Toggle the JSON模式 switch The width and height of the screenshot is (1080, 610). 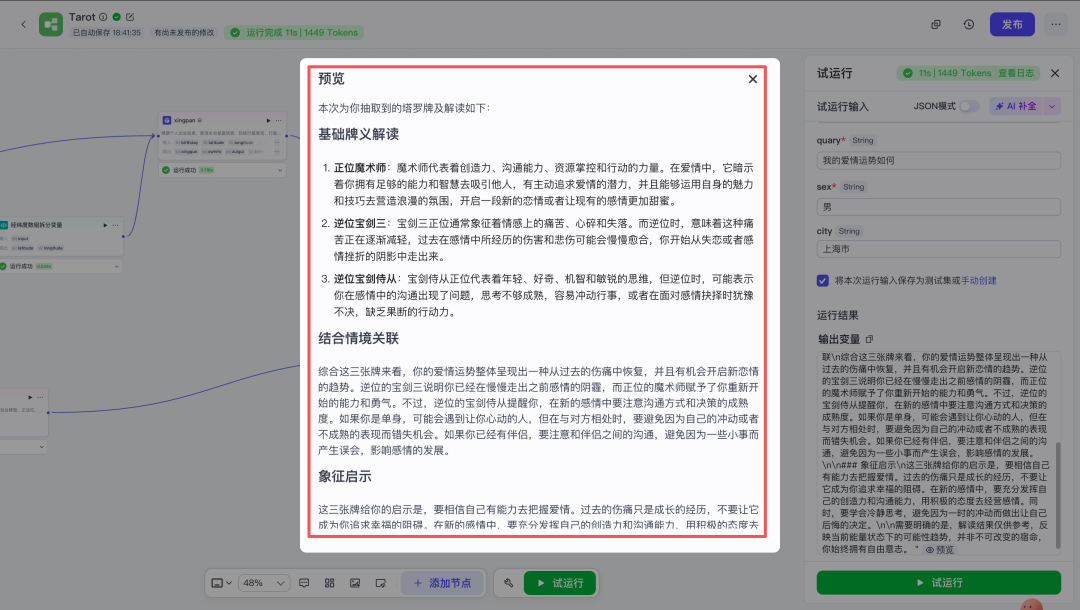[x=969, y=105]
